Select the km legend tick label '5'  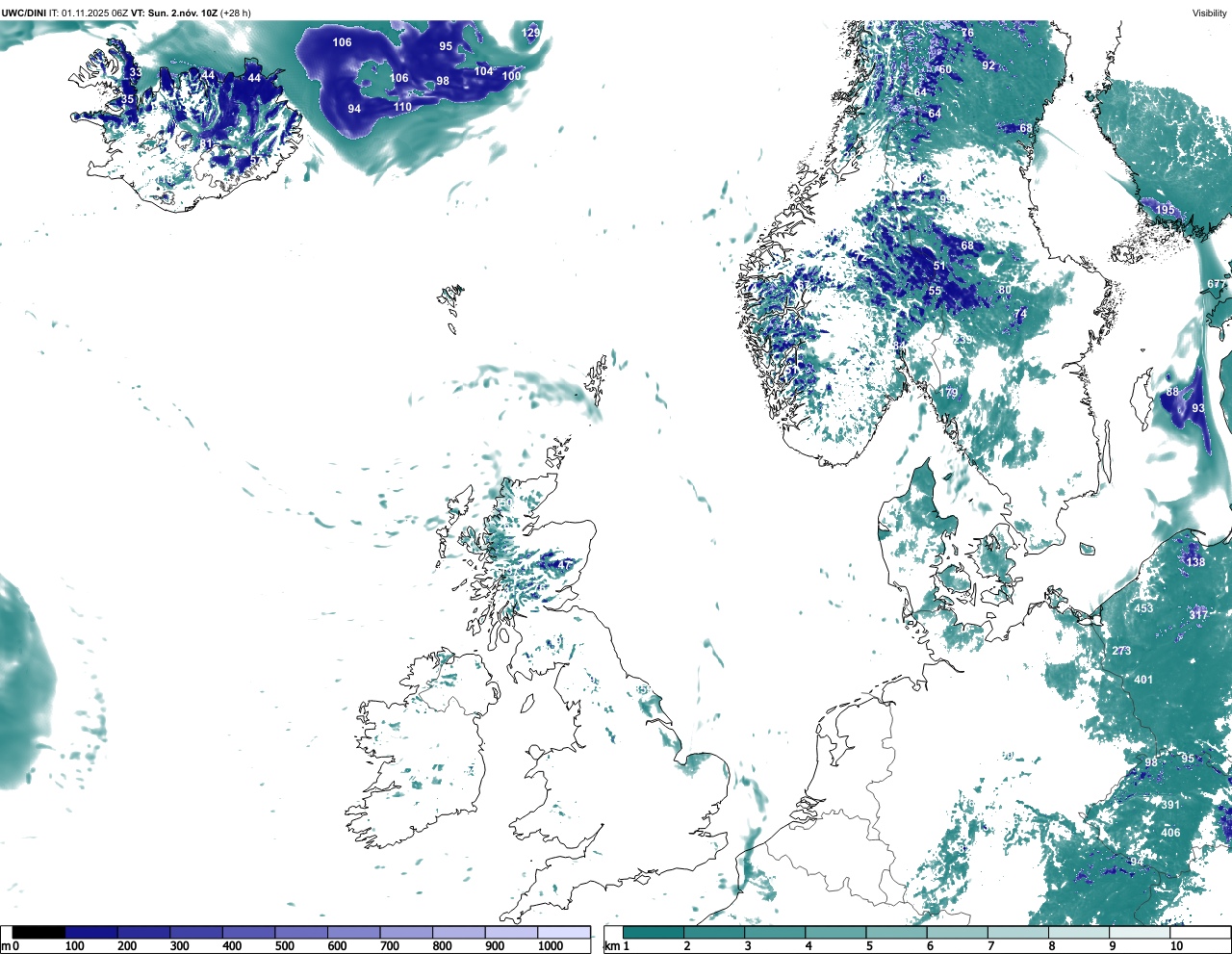tap(868, 946)
